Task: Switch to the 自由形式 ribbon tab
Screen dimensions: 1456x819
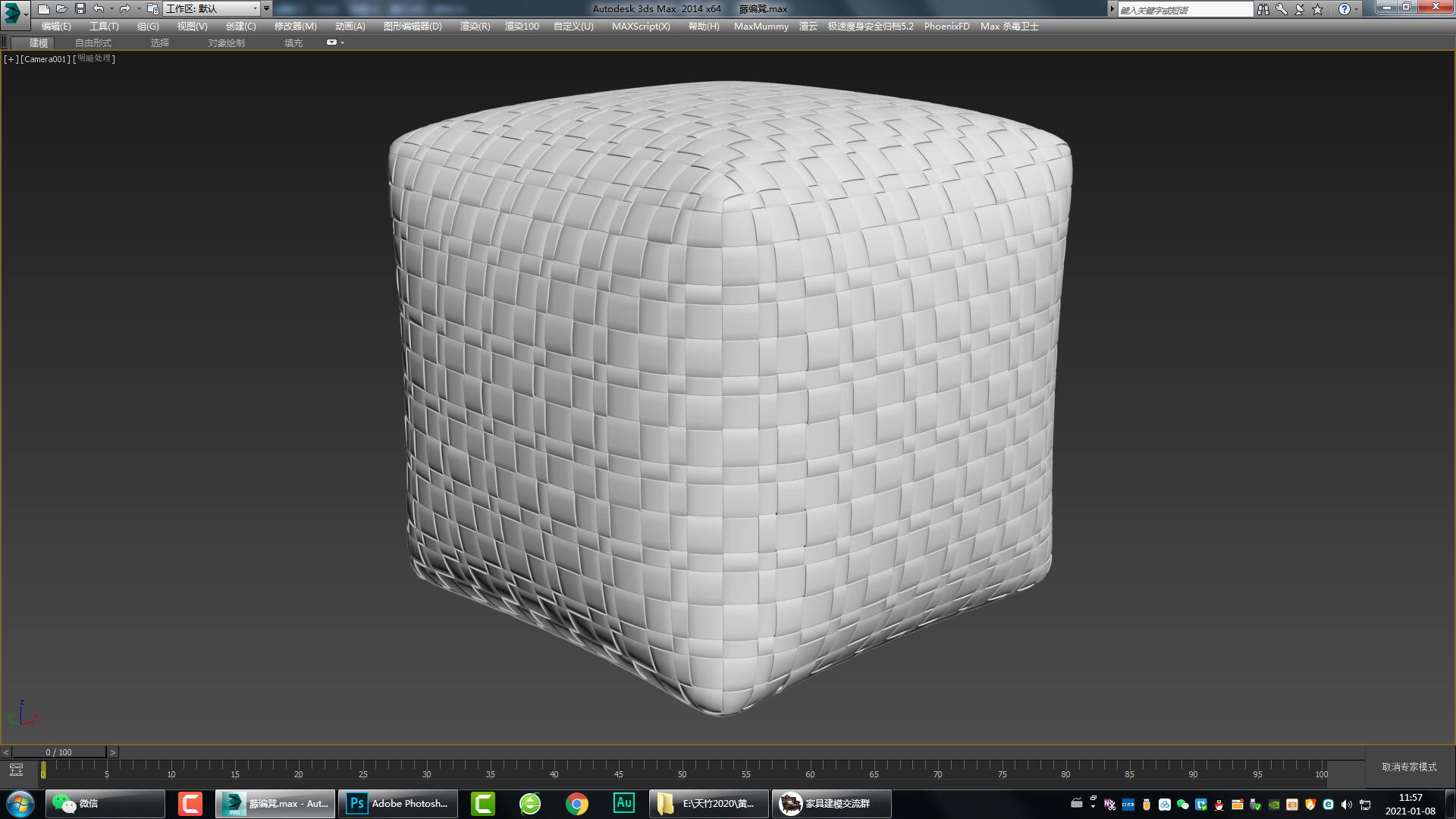Action: click(93, 43)
